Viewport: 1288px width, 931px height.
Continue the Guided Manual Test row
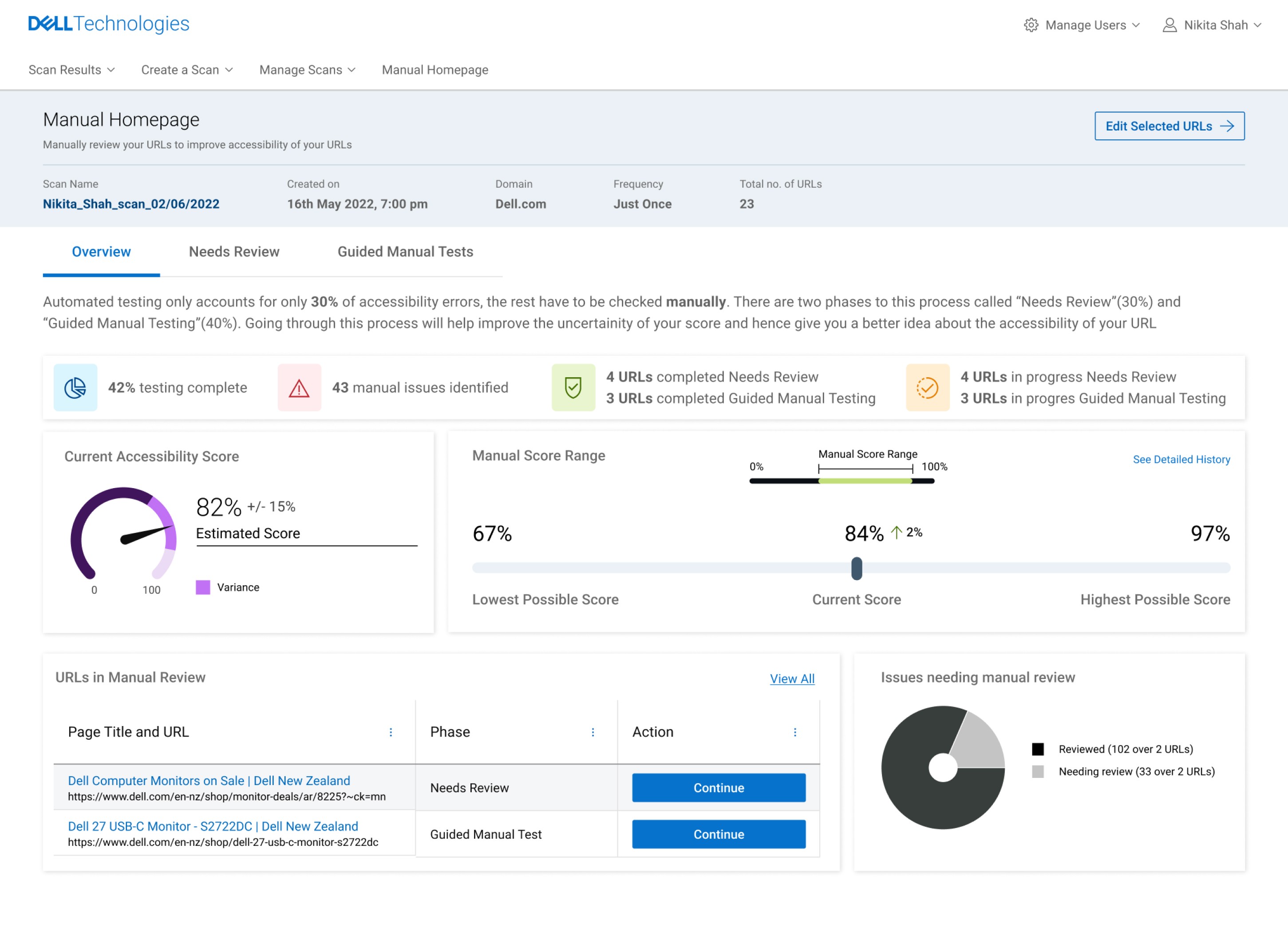[x=719, y=834]
